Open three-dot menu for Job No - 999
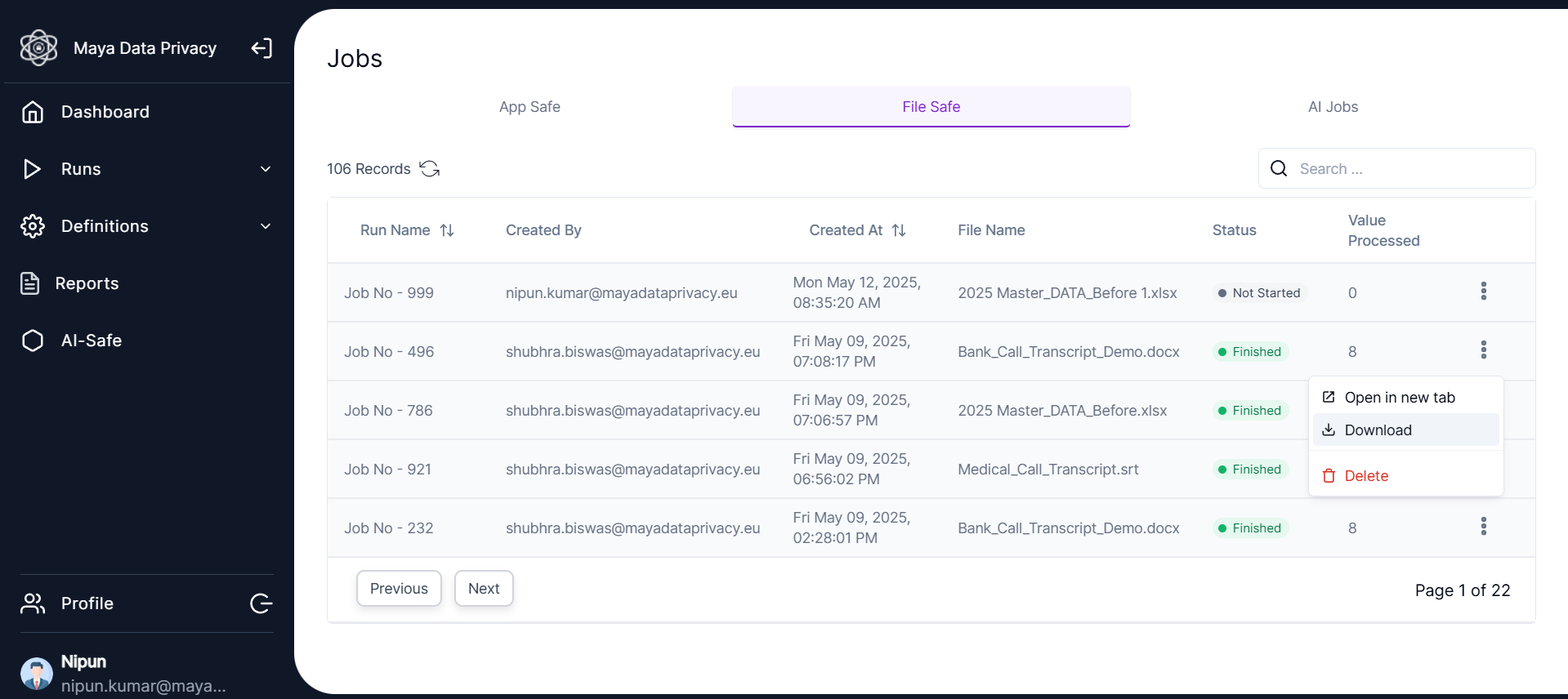The height and width of the screenshot is (699, 1568). [x=1483, y=292]
